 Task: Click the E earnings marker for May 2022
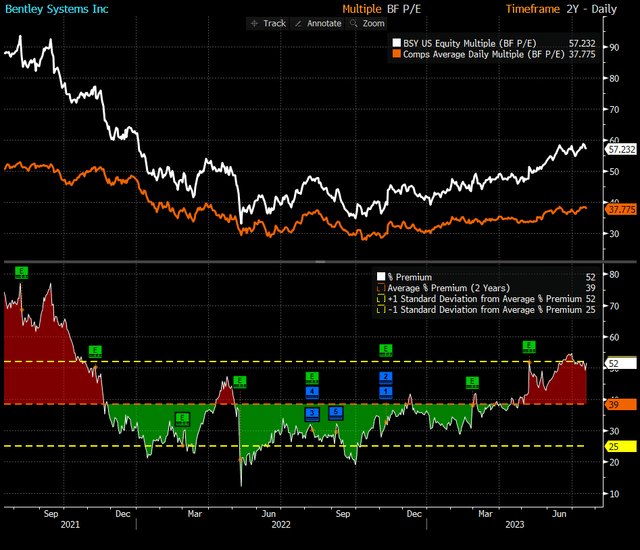240,382
